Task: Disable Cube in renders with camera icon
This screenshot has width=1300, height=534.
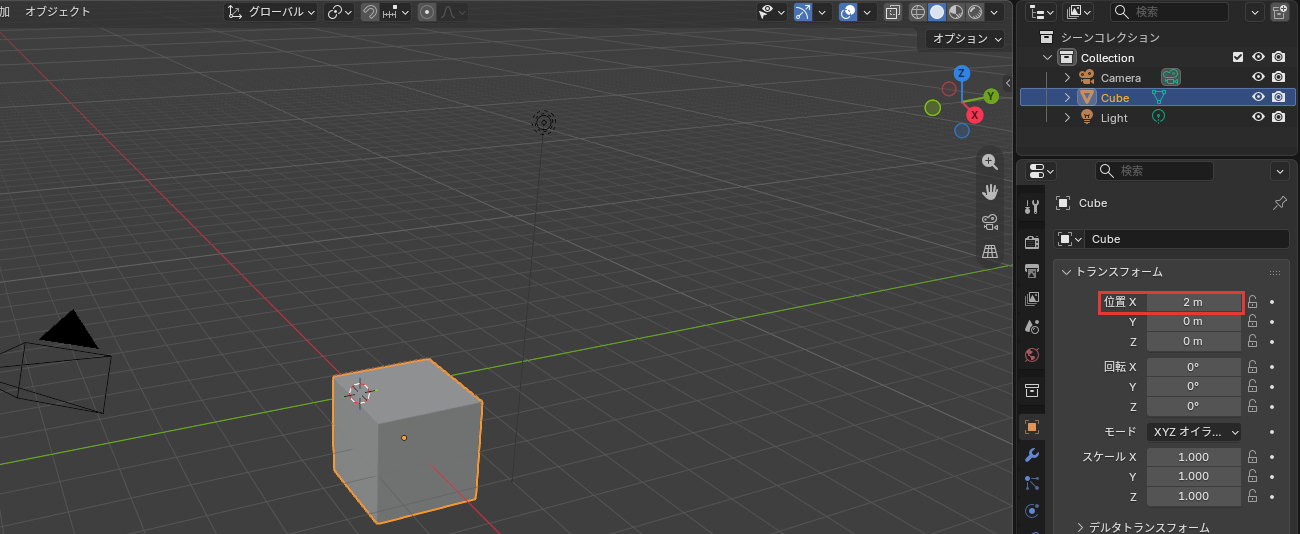Action: pyautogui.click(x=1278, y=97)
